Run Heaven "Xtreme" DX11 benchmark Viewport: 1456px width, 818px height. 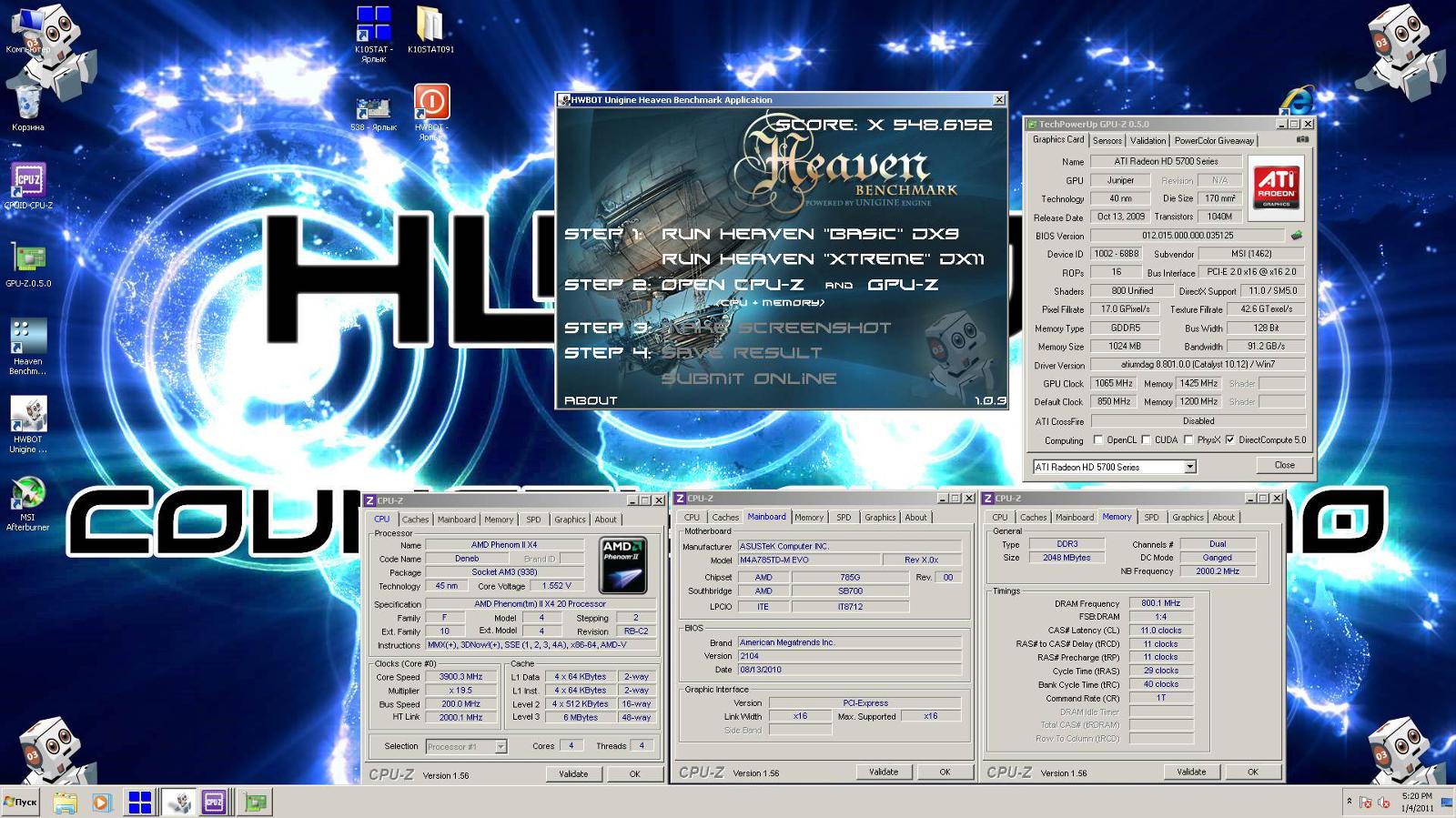(823, 259)
